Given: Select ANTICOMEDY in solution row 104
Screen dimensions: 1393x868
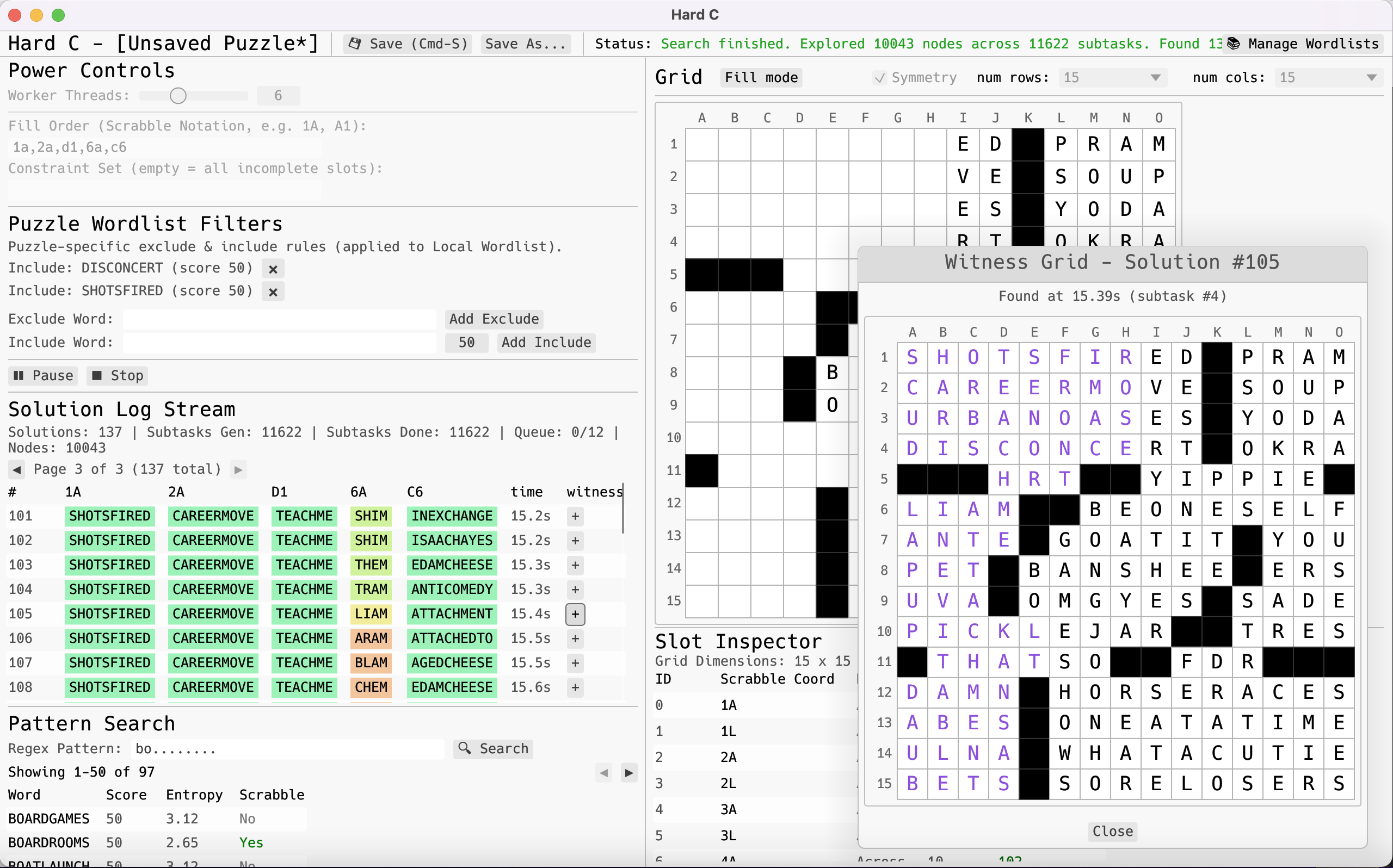Looking at the screenshot, I should click(451, 590).
